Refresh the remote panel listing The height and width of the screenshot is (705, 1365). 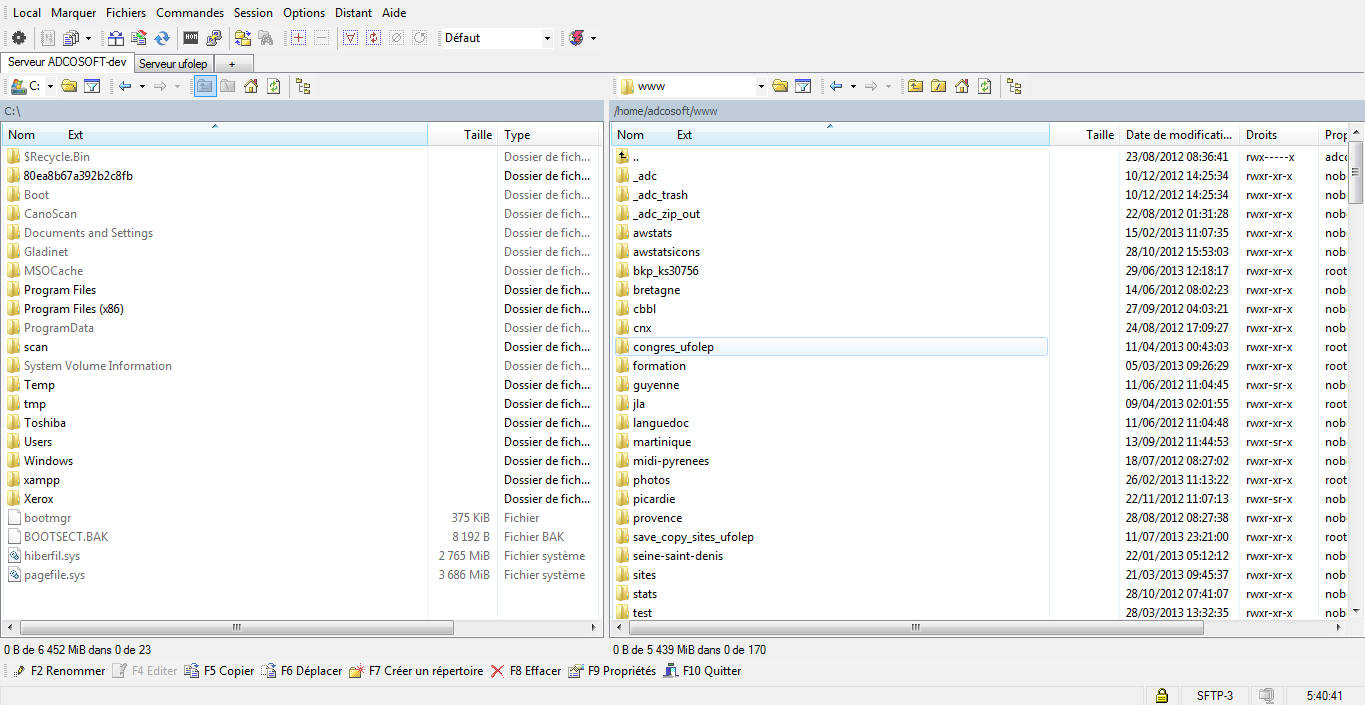click(985, 86)
